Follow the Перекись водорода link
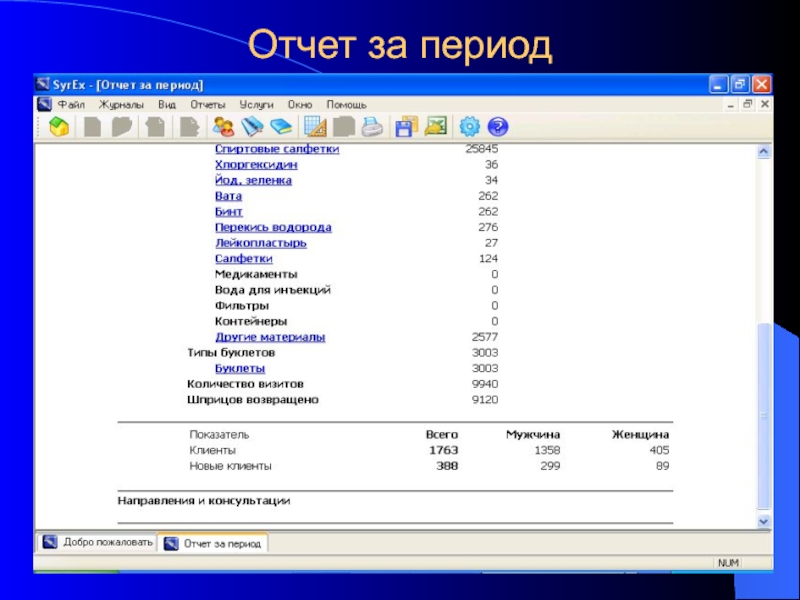The width and height of the screenshot is (800, 600). [273, 227]
